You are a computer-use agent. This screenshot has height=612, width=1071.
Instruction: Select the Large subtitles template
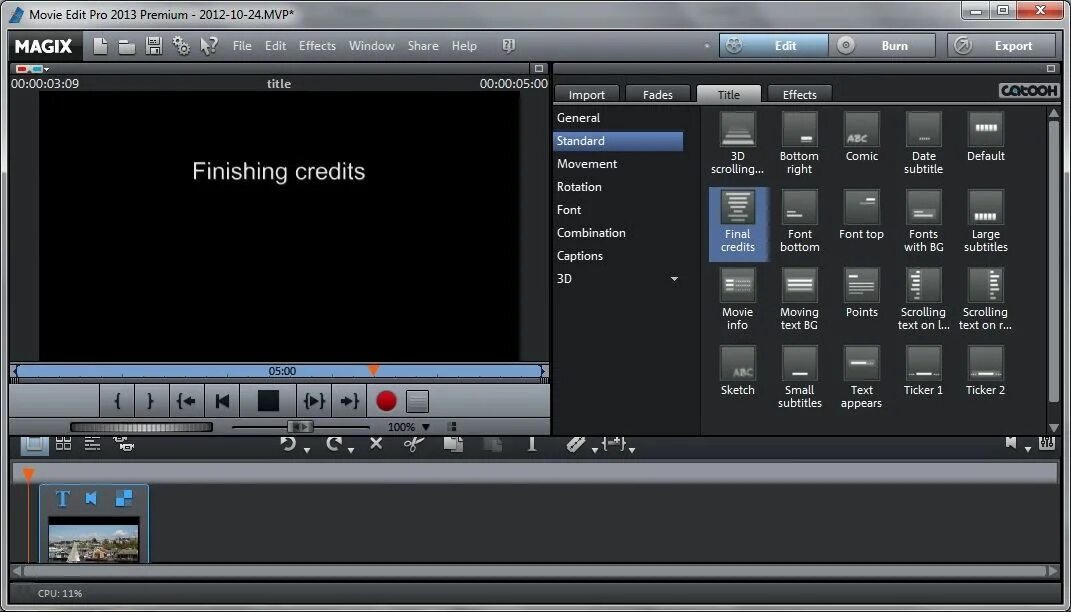(x=986, y=221)
